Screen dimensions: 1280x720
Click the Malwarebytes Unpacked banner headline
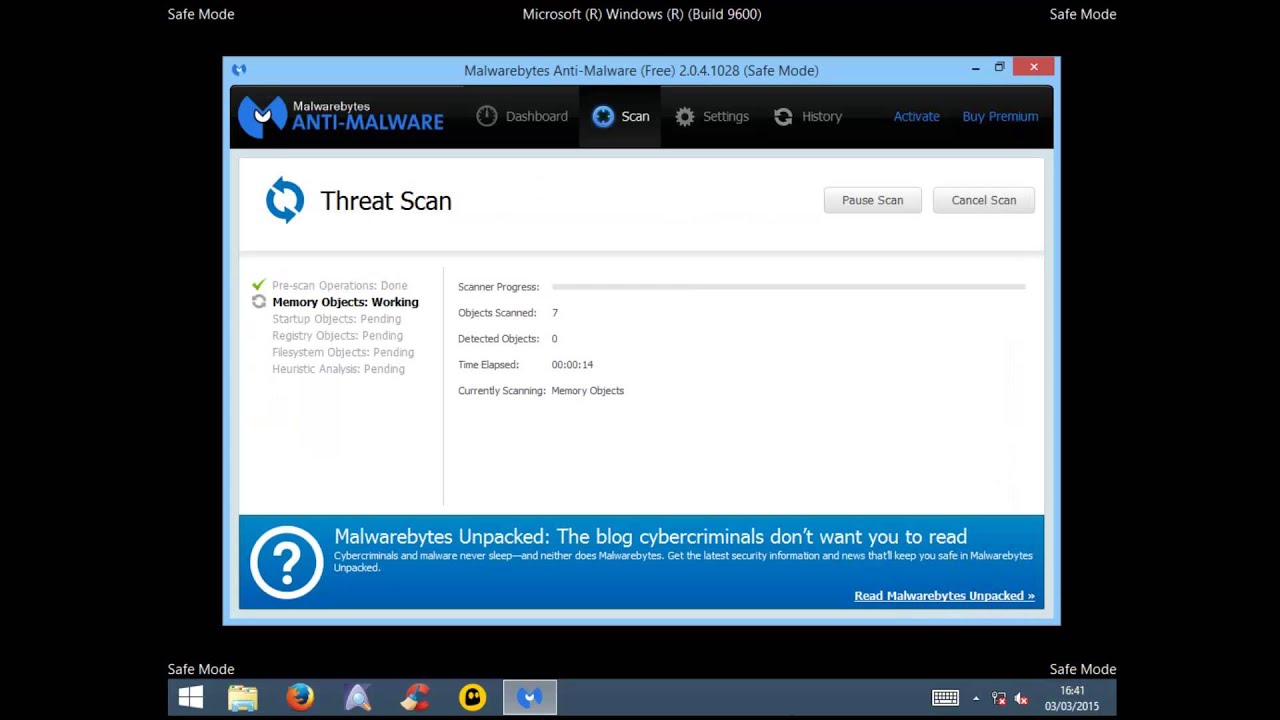pos(650,537)
